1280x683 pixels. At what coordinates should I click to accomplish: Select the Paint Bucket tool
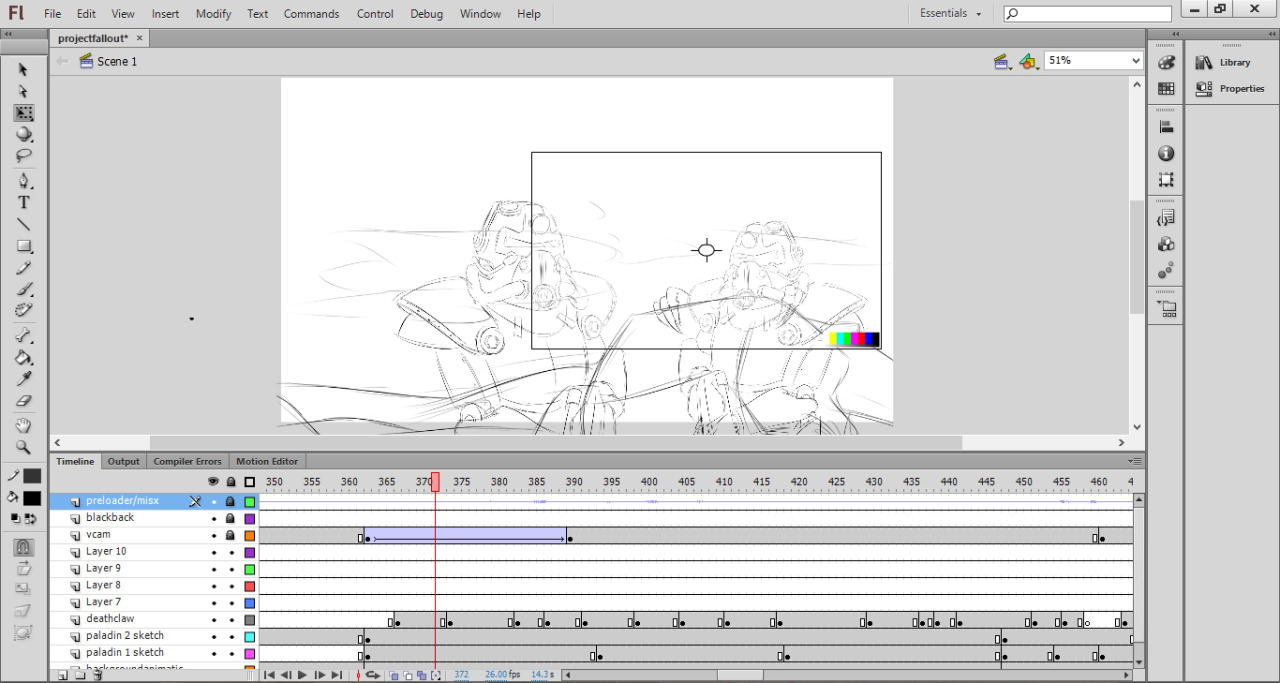[x=24, y=358]
